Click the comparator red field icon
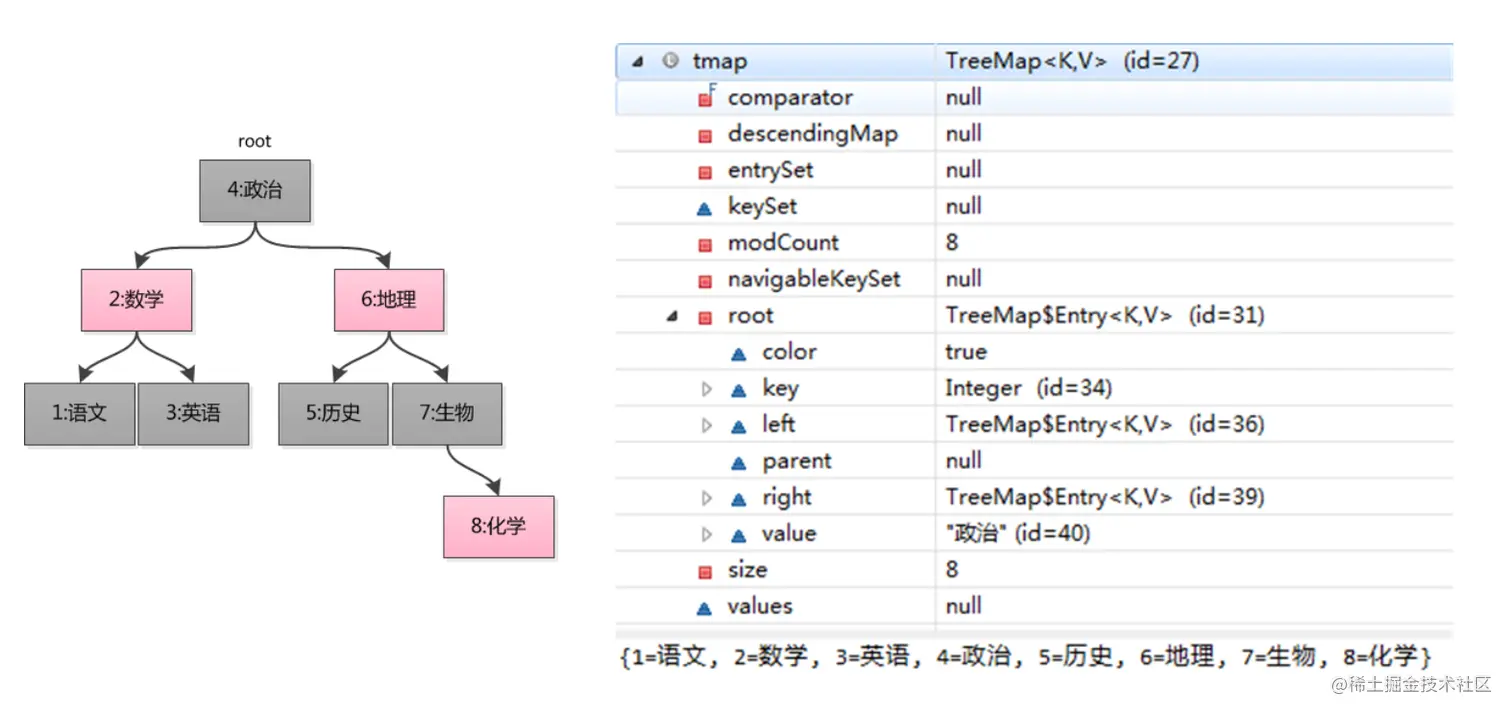Viewport: 1512px width, 715px height. (706, 98)
